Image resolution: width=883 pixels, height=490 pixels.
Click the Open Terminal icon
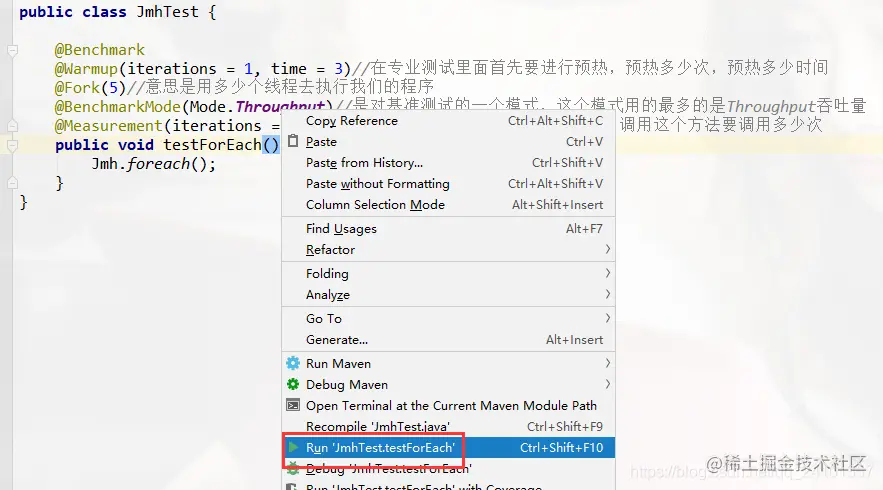293,405
